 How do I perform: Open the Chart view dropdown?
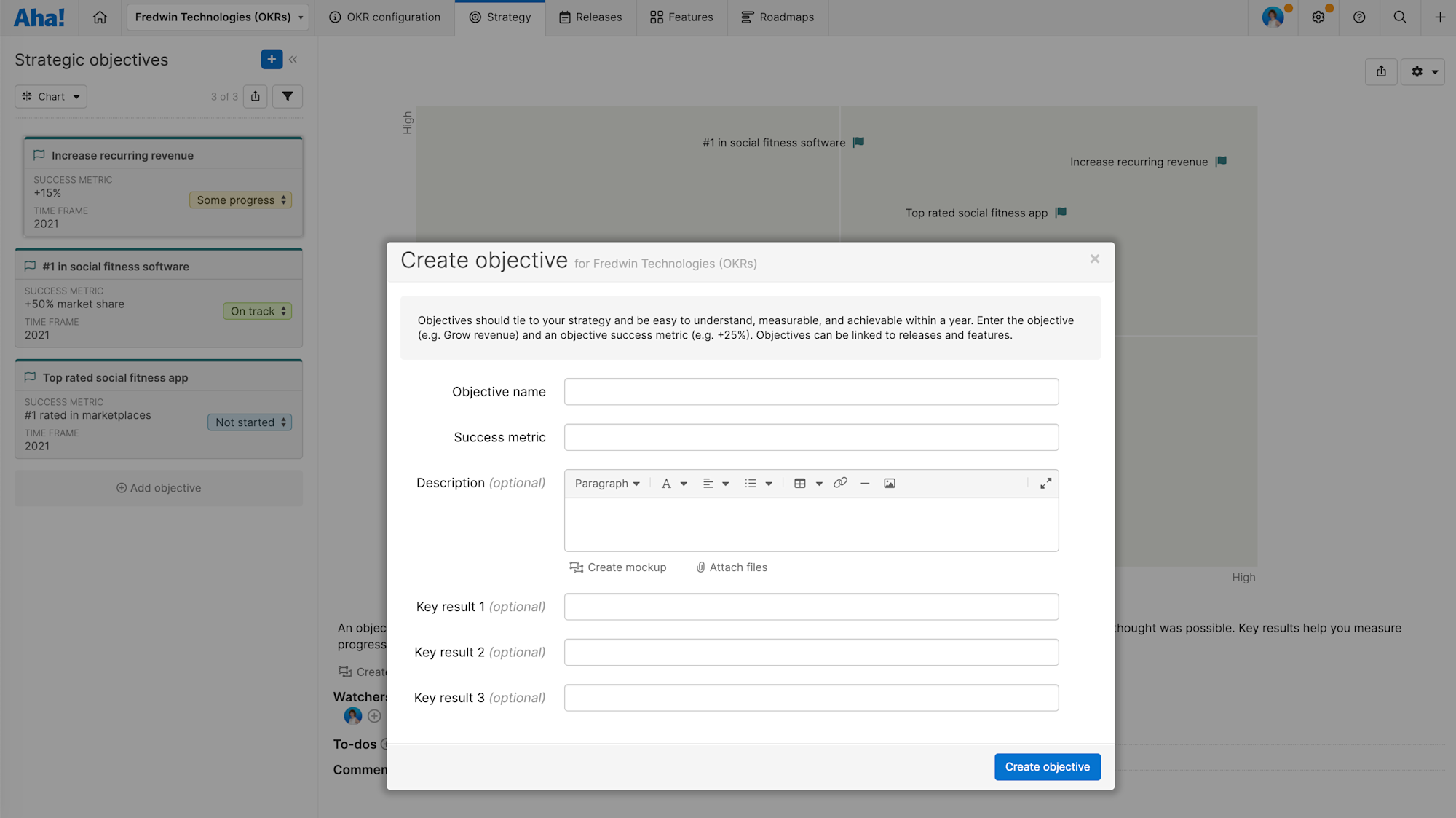click(x=51, y=96)
